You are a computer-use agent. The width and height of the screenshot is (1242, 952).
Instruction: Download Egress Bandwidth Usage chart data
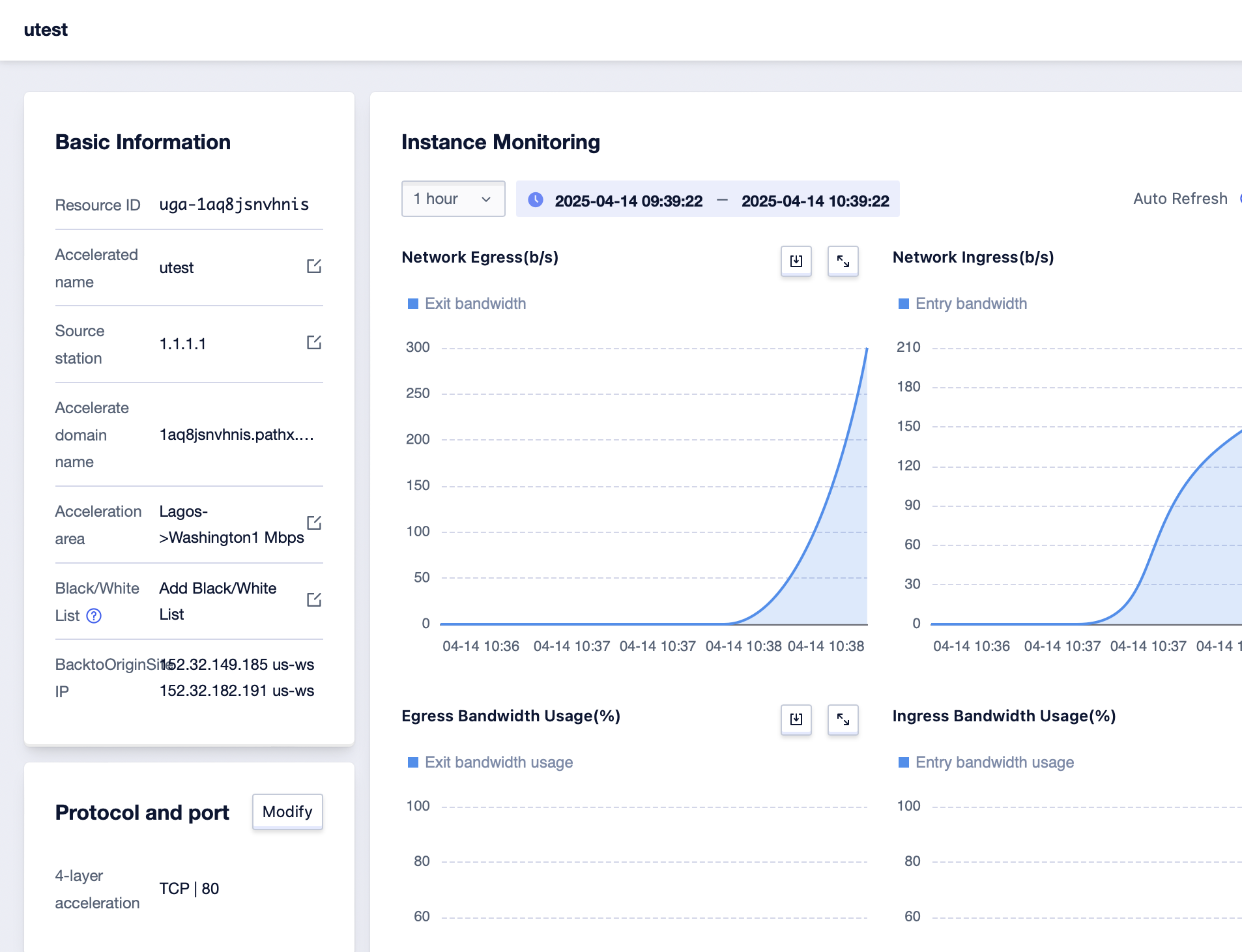point(796,719)
